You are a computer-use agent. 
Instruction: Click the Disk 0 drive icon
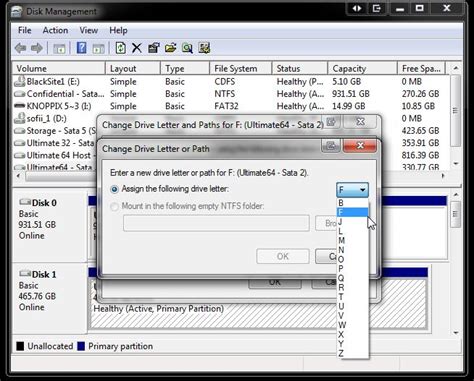click(x=25, y=202)
